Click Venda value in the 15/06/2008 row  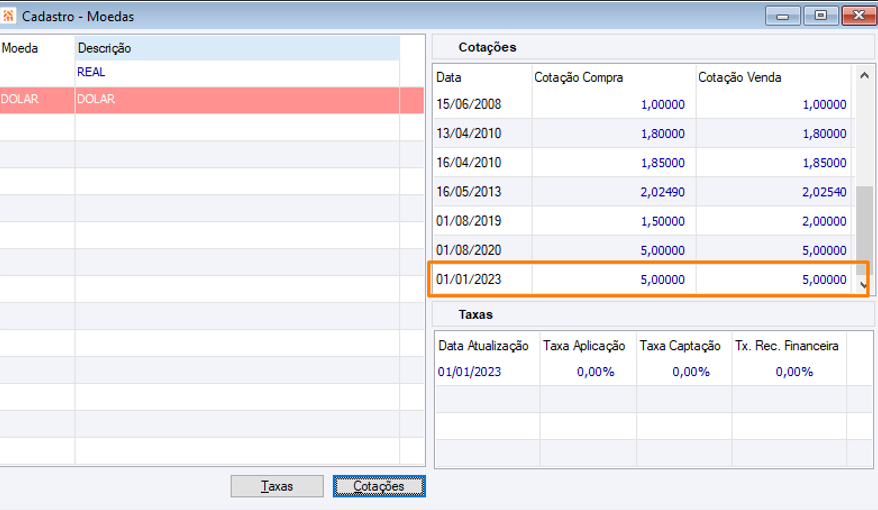pyautogui.click(x=824, y=105)
